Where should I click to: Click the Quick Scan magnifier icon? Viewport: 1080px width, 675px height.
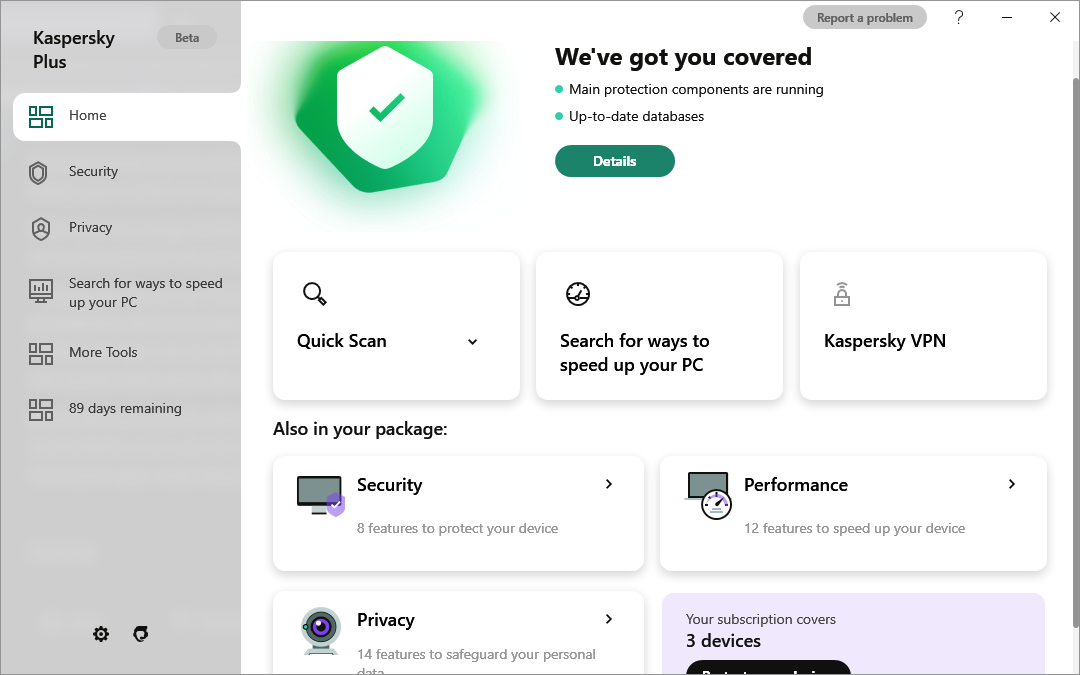pos(315,293)
